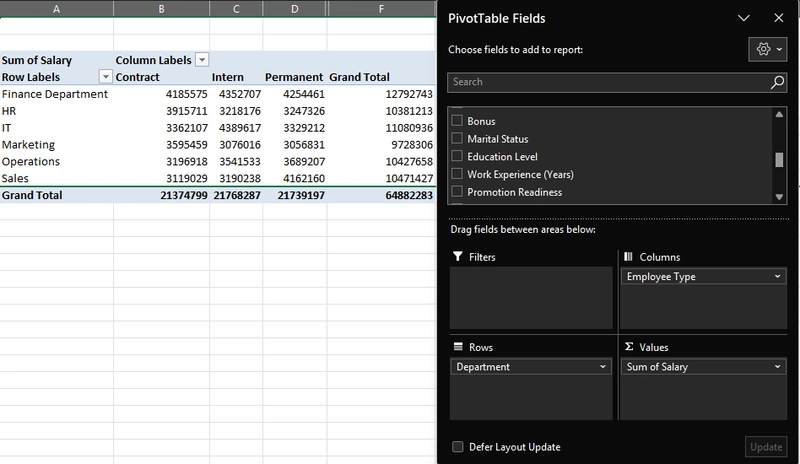
Task: Click the Bonus field name
Action: (x=481, y=121)
